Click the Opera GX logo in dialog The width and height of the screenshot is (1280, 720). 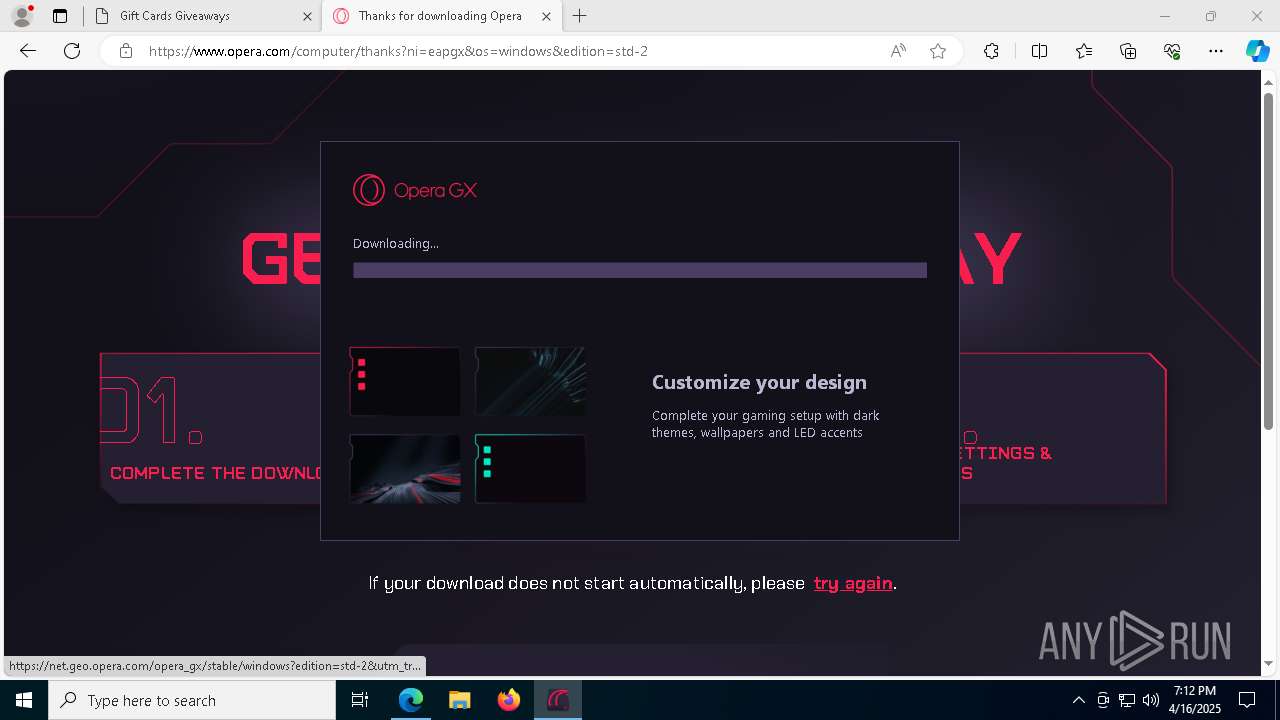(415, 190)
